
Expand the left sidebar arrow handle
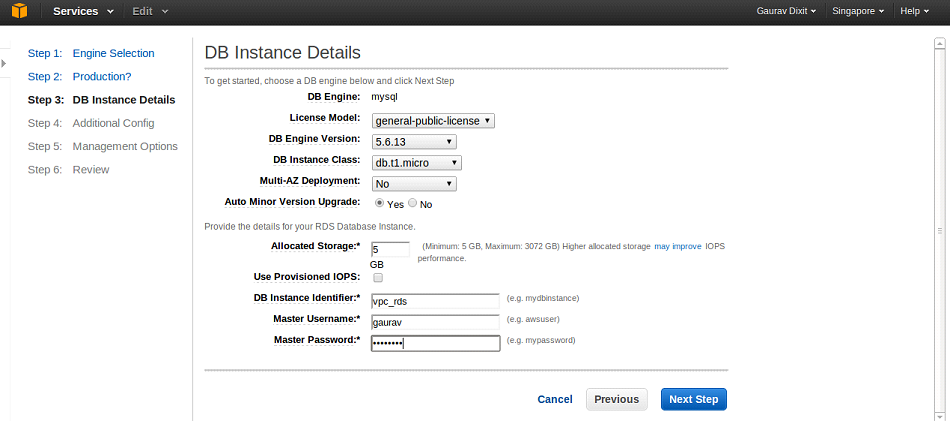4,64
